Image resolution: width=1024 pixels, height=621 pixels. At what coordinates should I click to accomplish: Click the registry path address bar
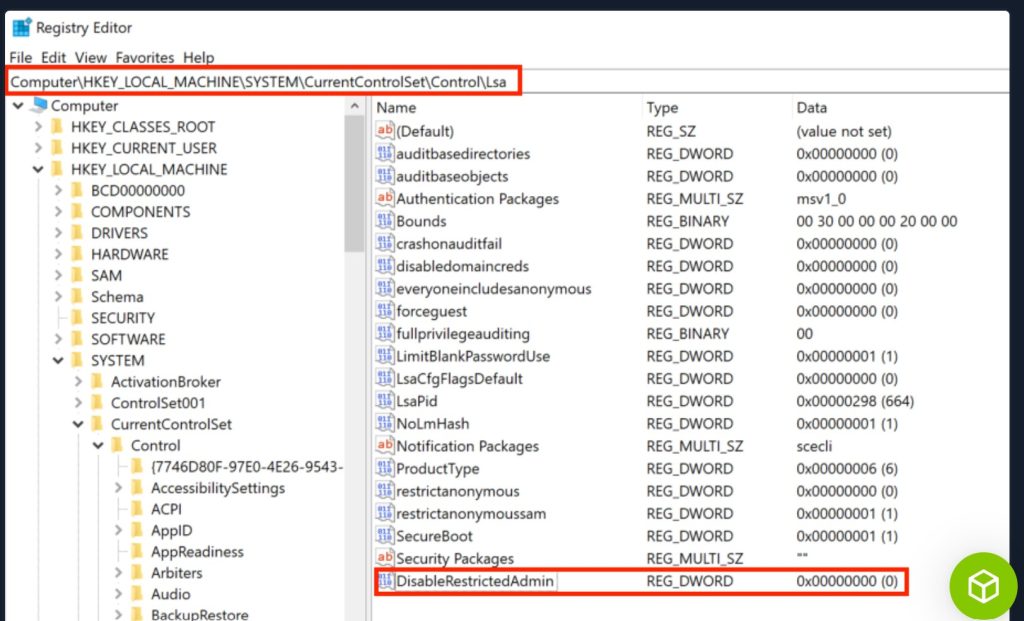(509, 82)
